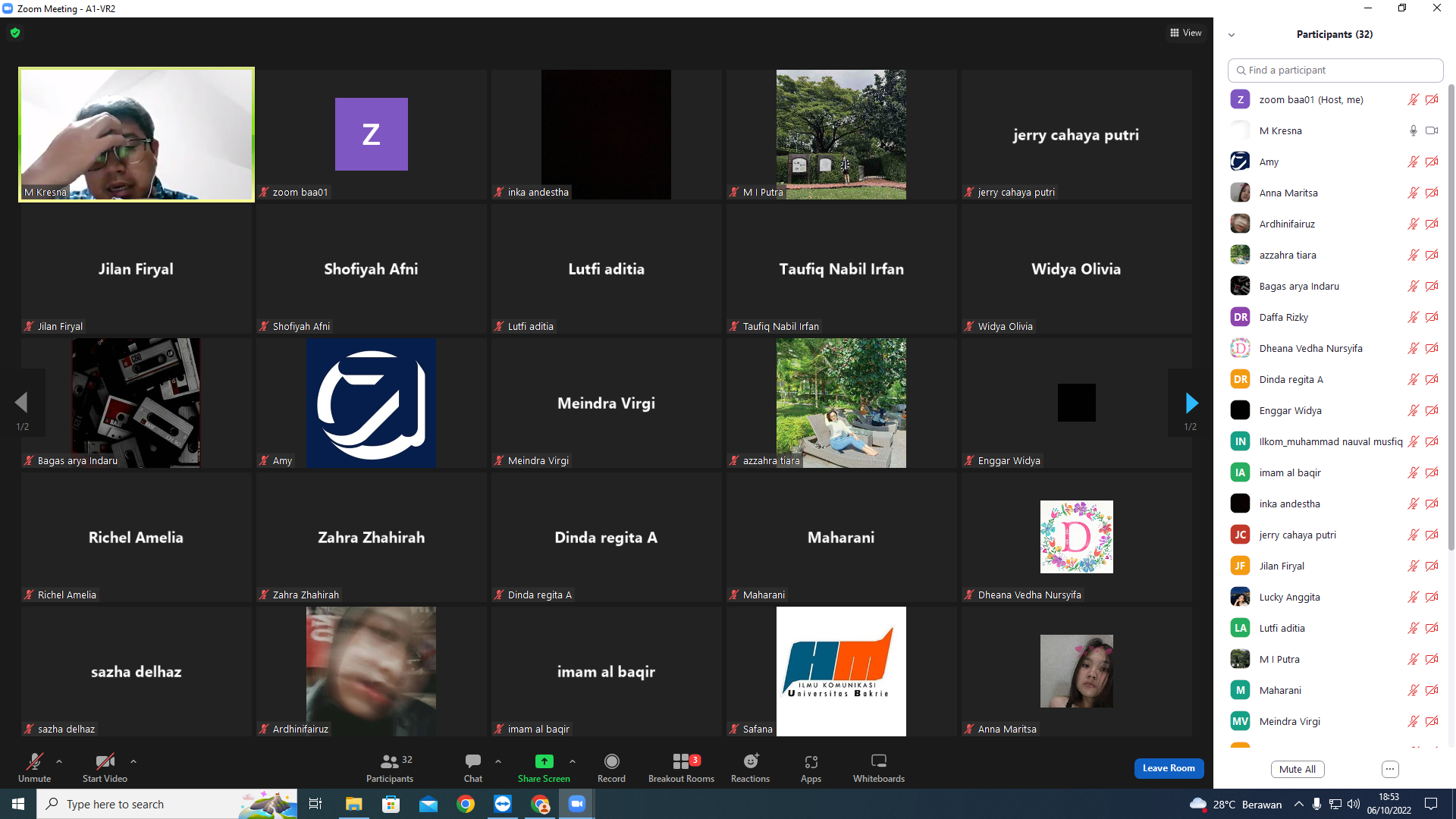The image size is (1456, 819).
Task: Toggle Lucky Anggita's video-off icon
Action: point(1432,597)
